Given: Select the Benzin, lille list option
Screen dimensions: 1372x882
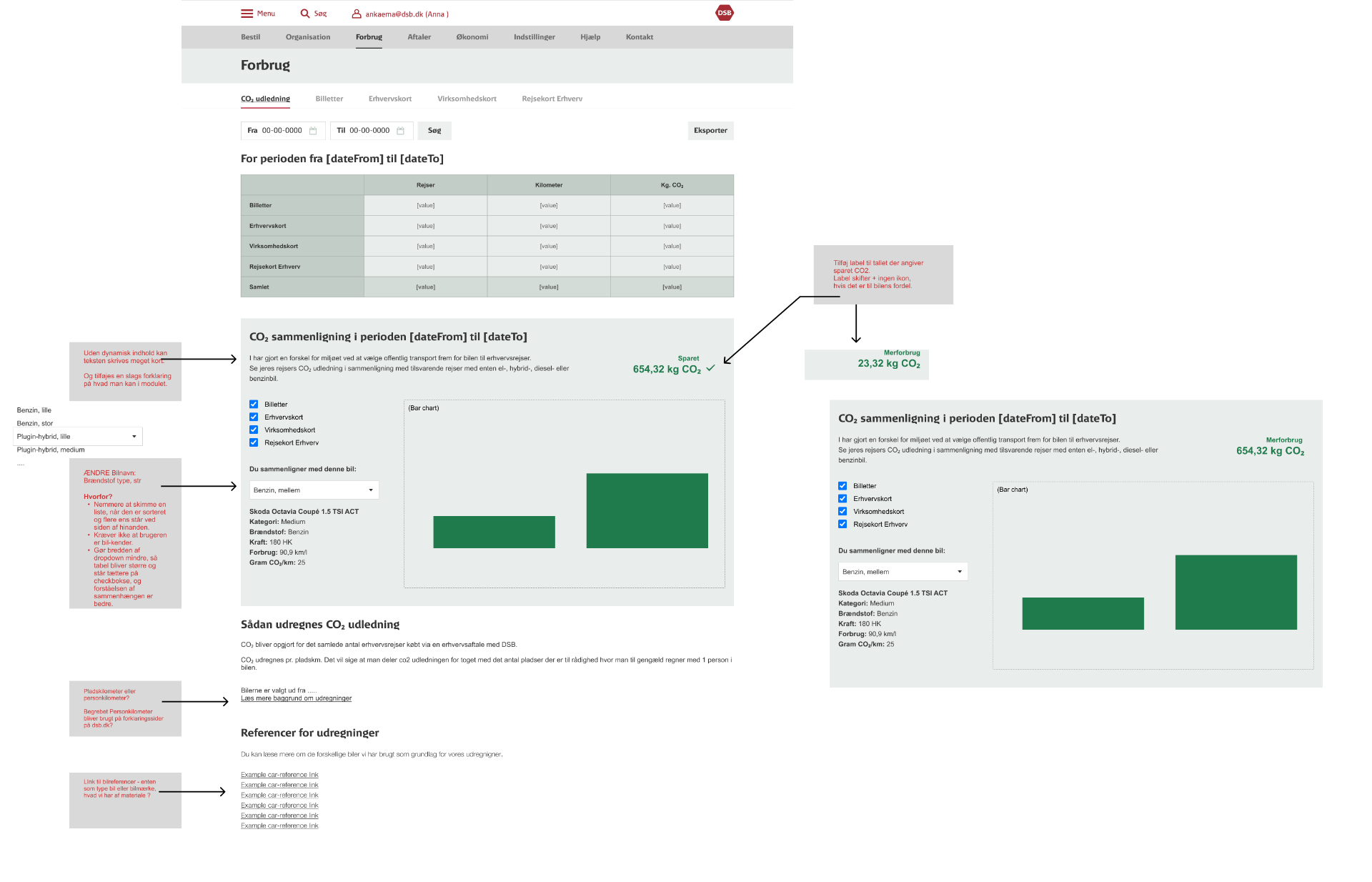Looking at the screenshot, I should (x=34, y=410).
